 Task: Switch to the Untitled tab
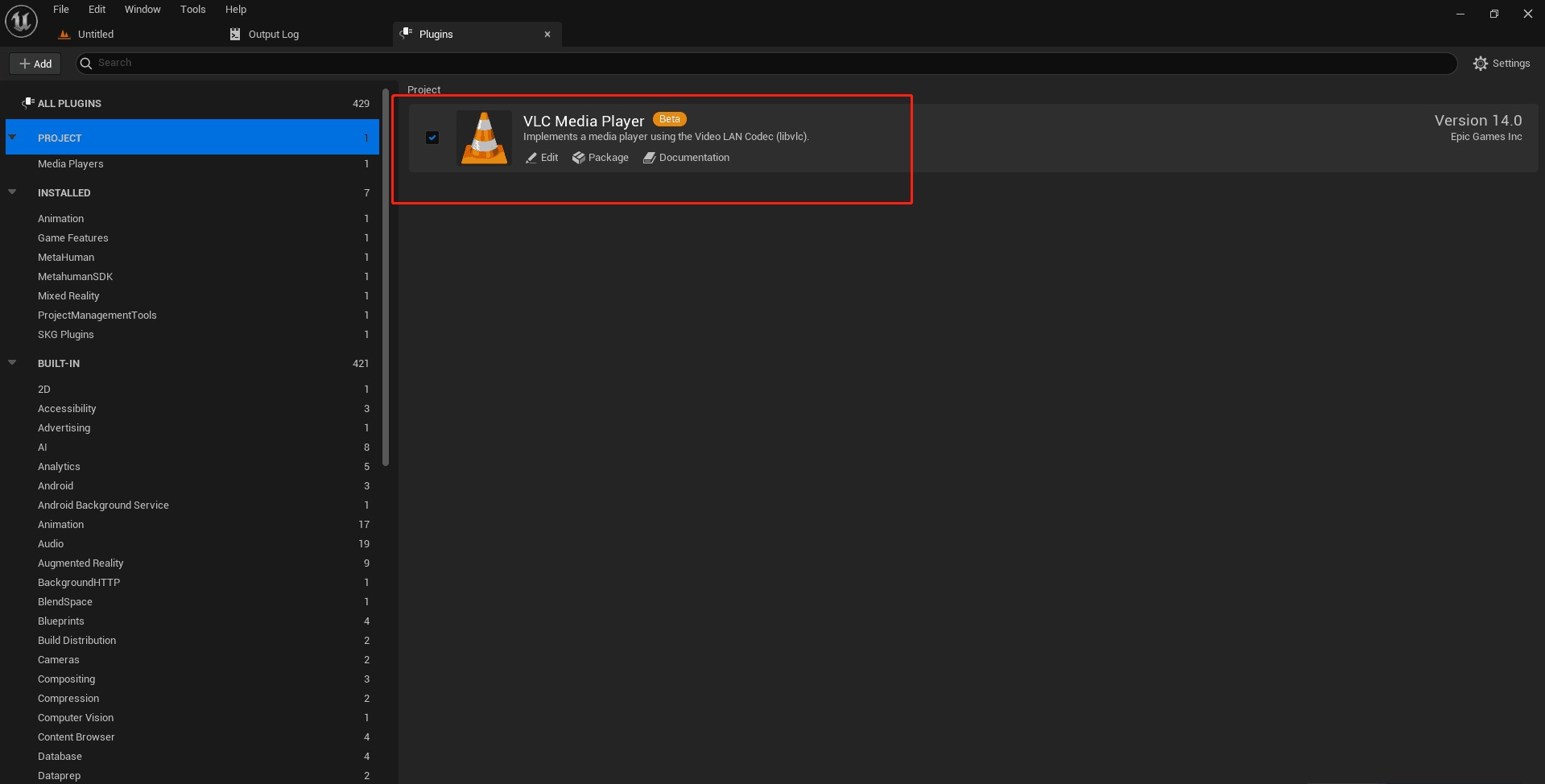click(96, 34)
